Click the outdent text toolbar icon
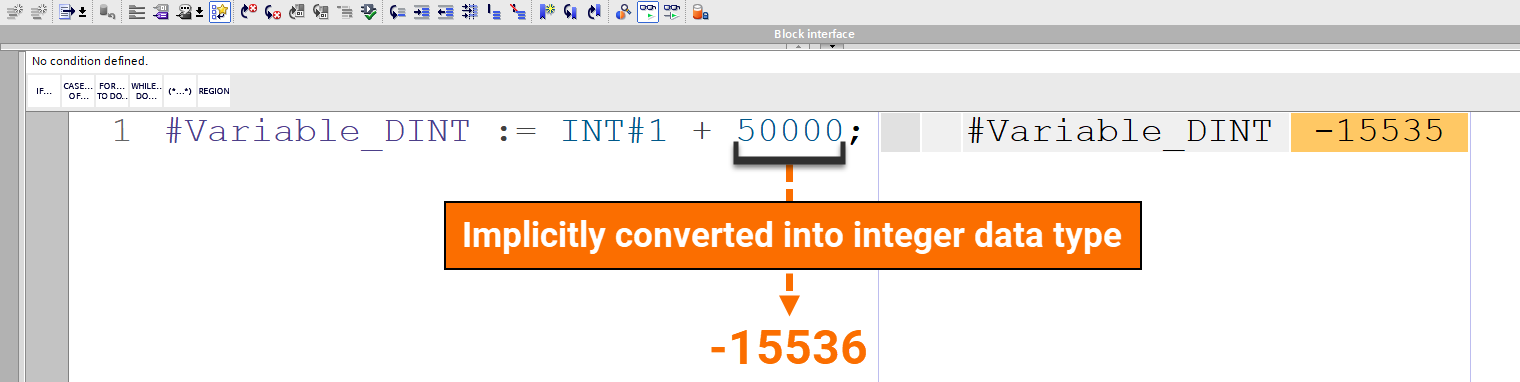The height and width of the screenshot is (382, 1520). pos(445,12)
